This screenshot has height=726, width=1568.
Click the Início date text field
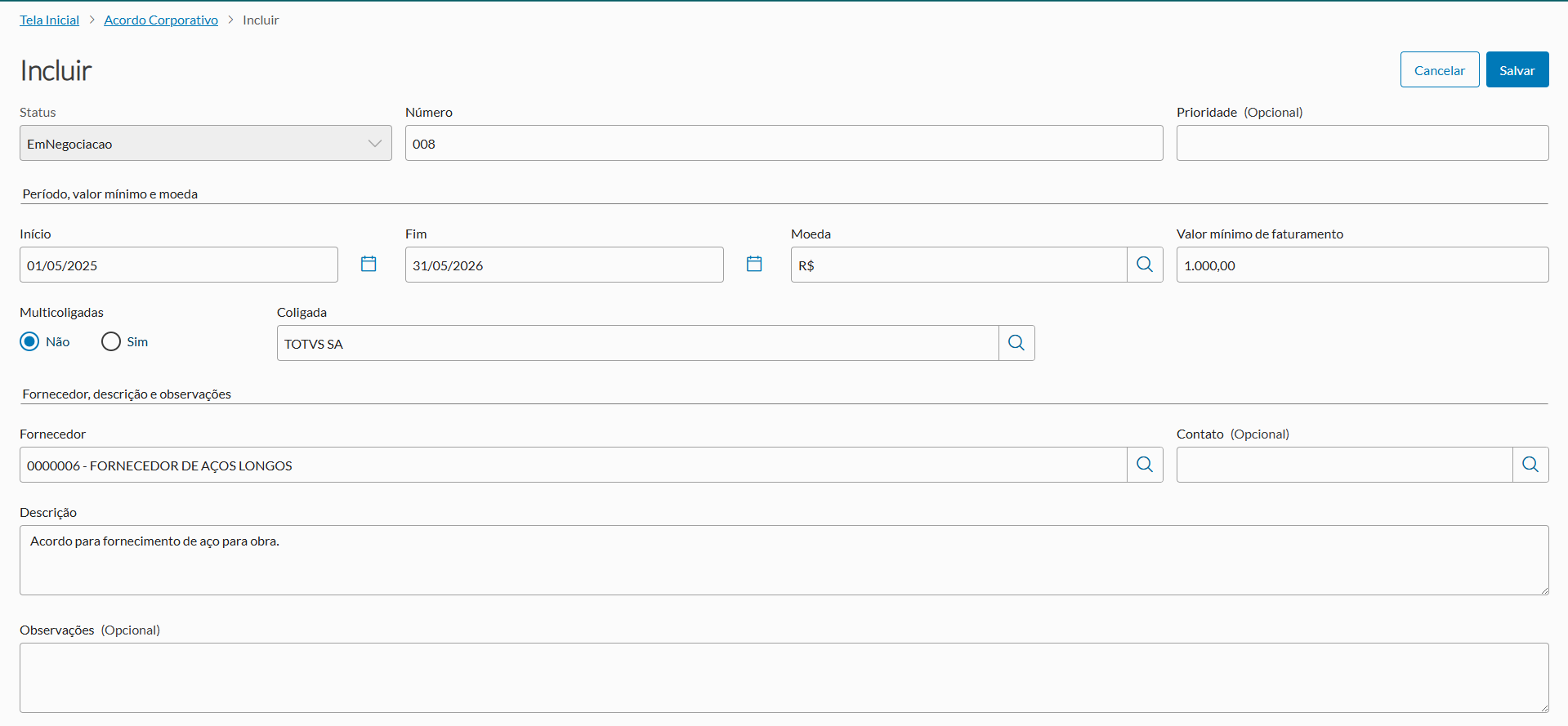pos(178,265)
